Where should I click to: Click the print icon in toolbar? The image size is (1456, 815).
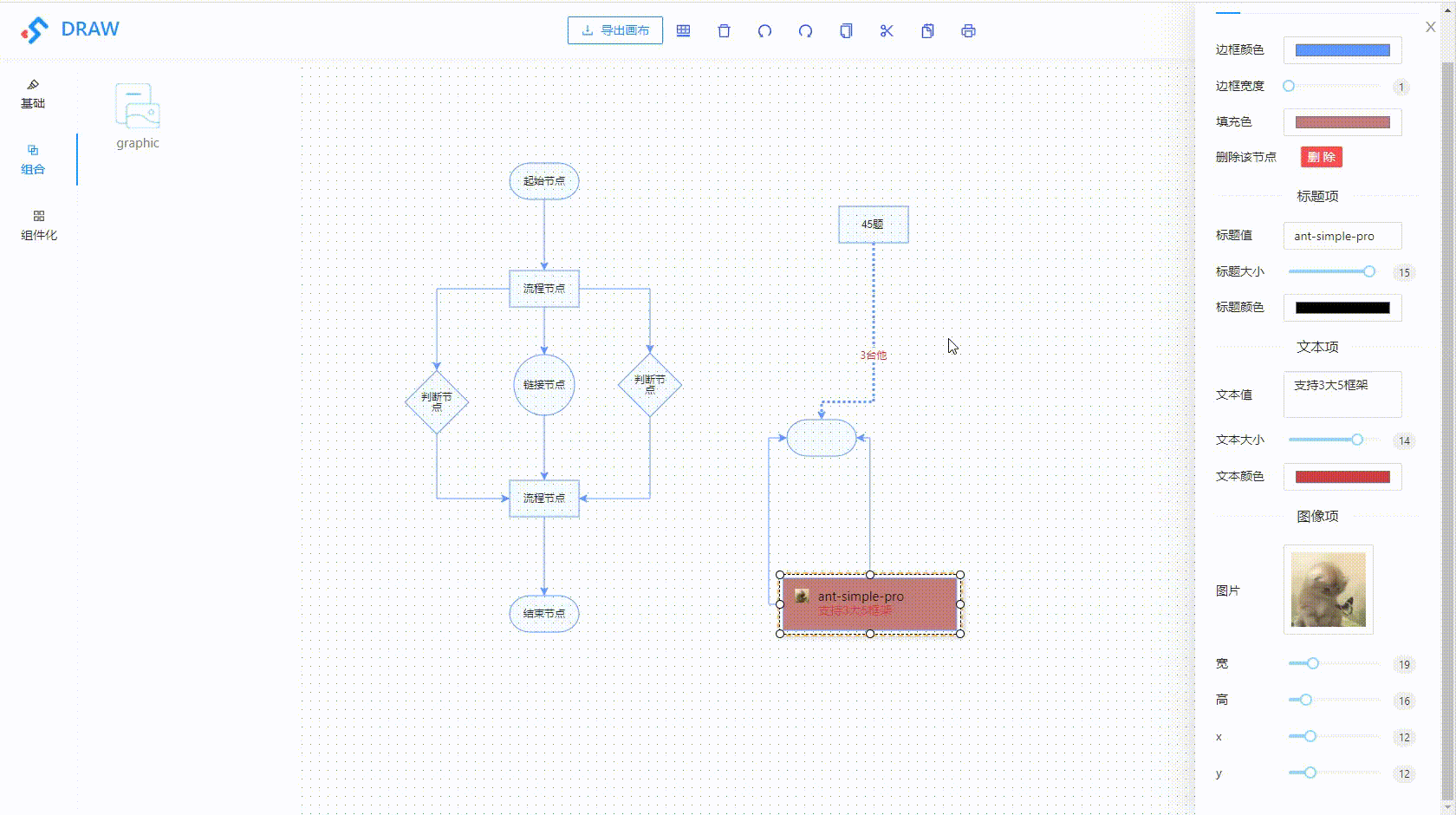[x=968, y=30]
